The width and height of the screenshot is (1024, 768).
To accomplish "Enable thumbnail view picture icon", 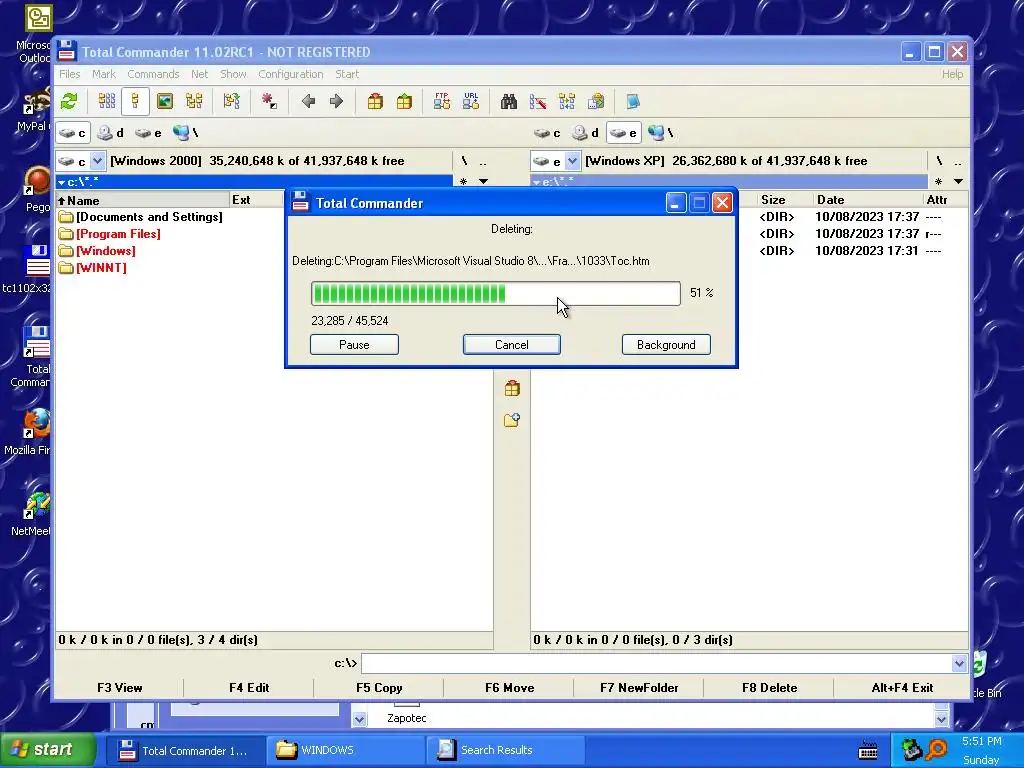I will coord(165,101).
